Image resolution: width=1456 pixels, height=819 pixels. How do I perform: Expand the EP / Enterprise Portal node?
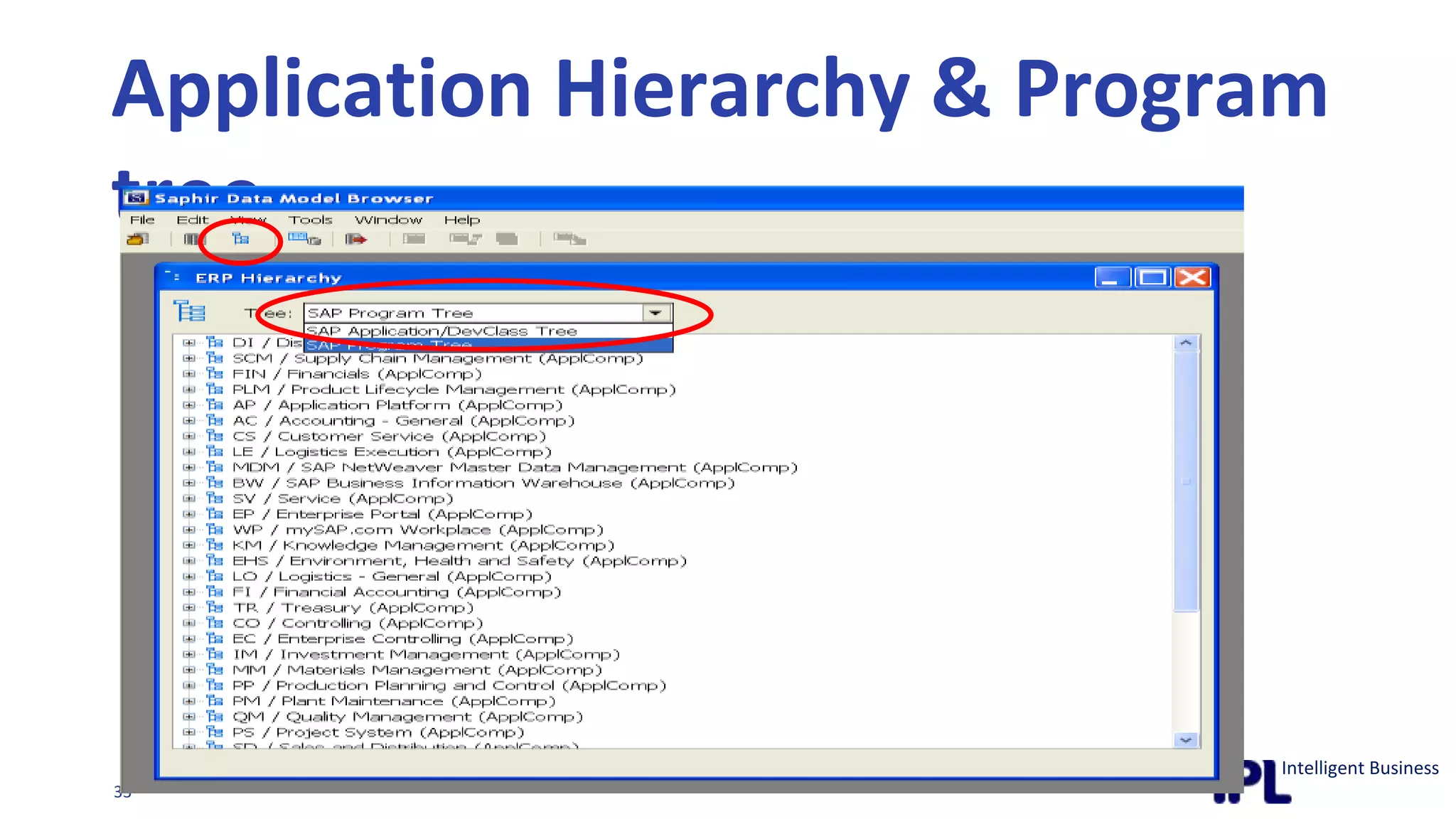tap(188, 514)
